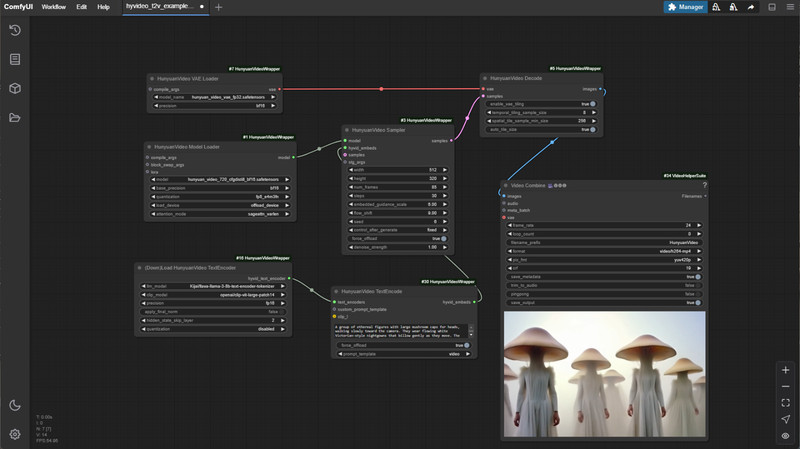This screenshot has height=449, width=800.
Task: Toggle bottom panel icon in top bar
Action: pyautogui.click(x=772, y=7)
